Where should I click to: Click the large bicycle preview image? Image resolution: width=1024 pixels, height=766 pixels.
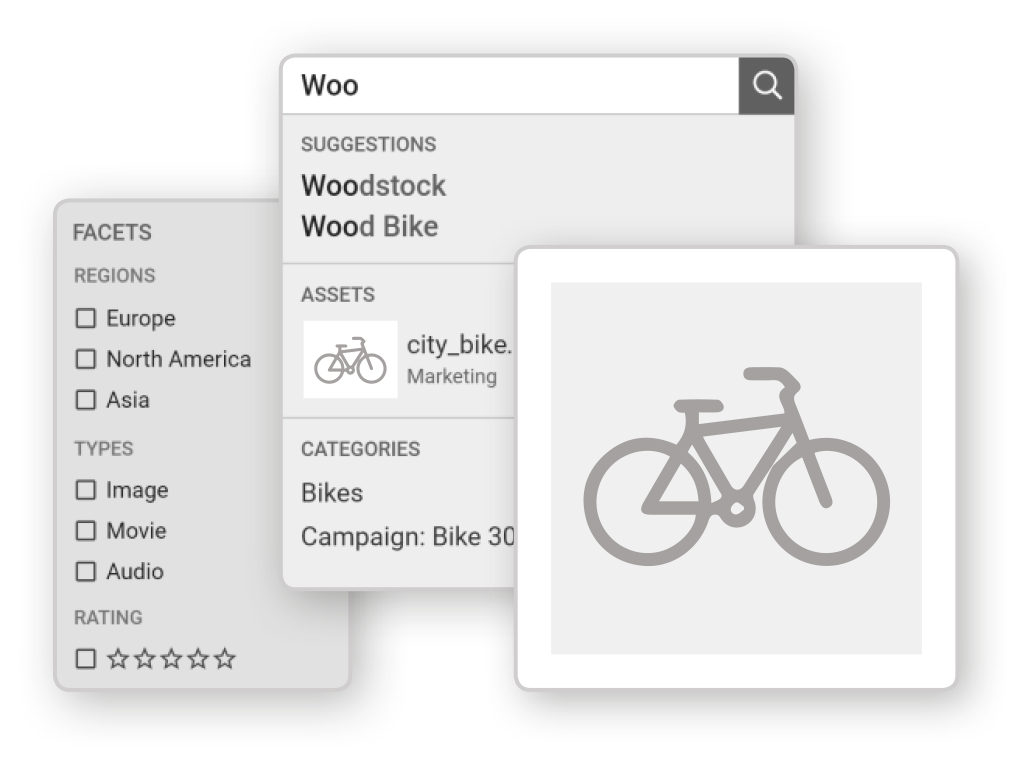[736, 468]
